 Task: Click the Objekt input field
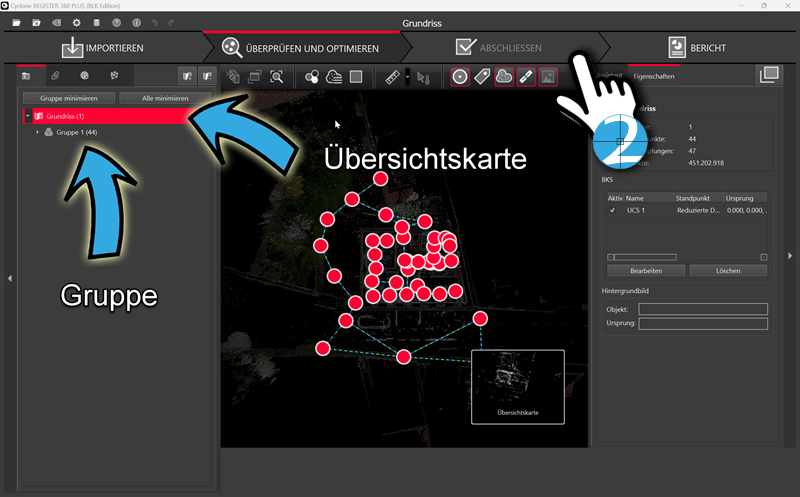[703, 309]
